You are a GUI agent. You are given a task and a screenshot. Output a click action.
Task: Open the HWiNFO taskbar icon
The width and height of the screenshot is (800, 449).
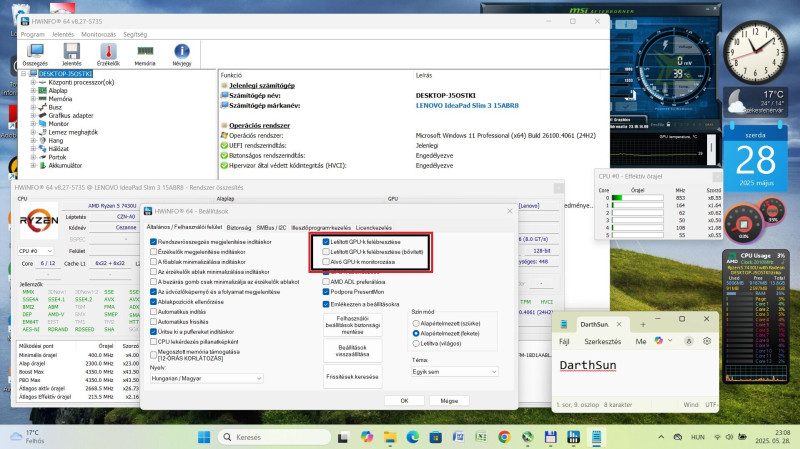point(573,437)
